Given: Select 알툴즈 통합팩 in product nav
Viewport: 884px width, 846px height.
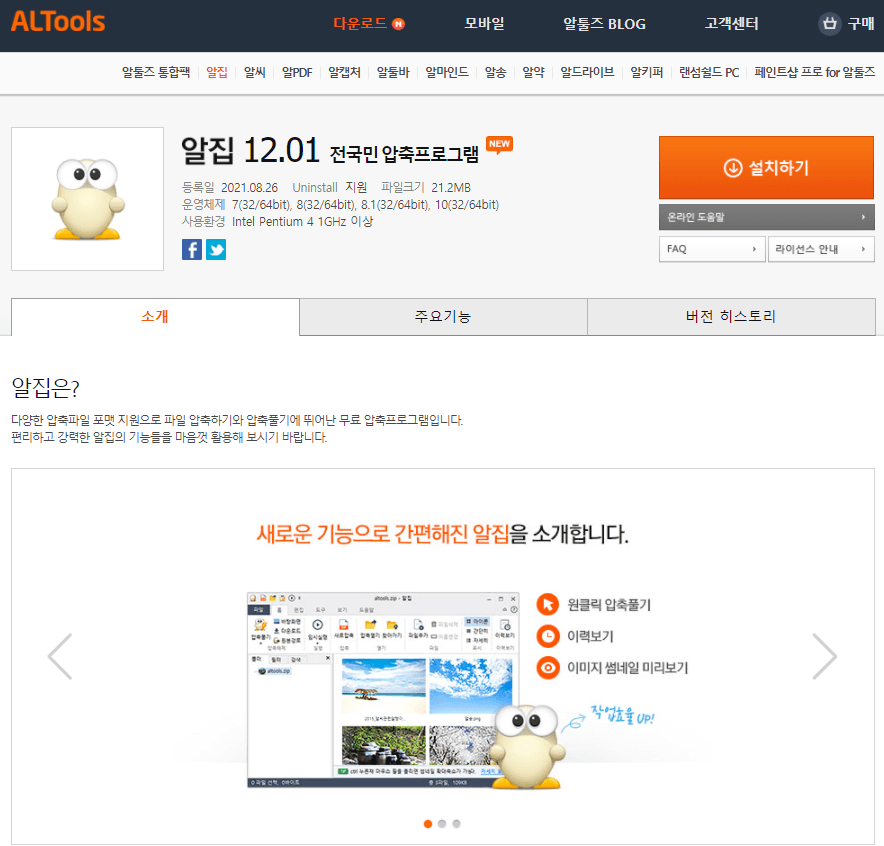Looking at the screenshot, I should tap(156, 72).
